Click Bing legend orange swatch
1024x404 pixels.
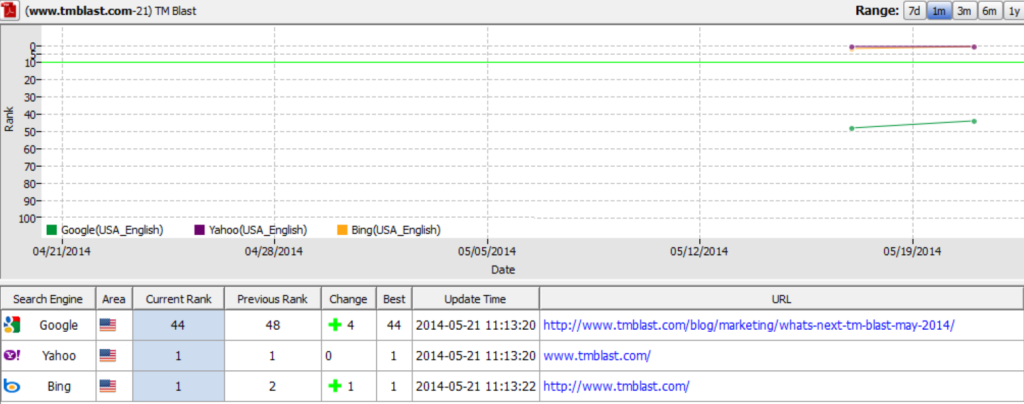[x=342, y=230]
